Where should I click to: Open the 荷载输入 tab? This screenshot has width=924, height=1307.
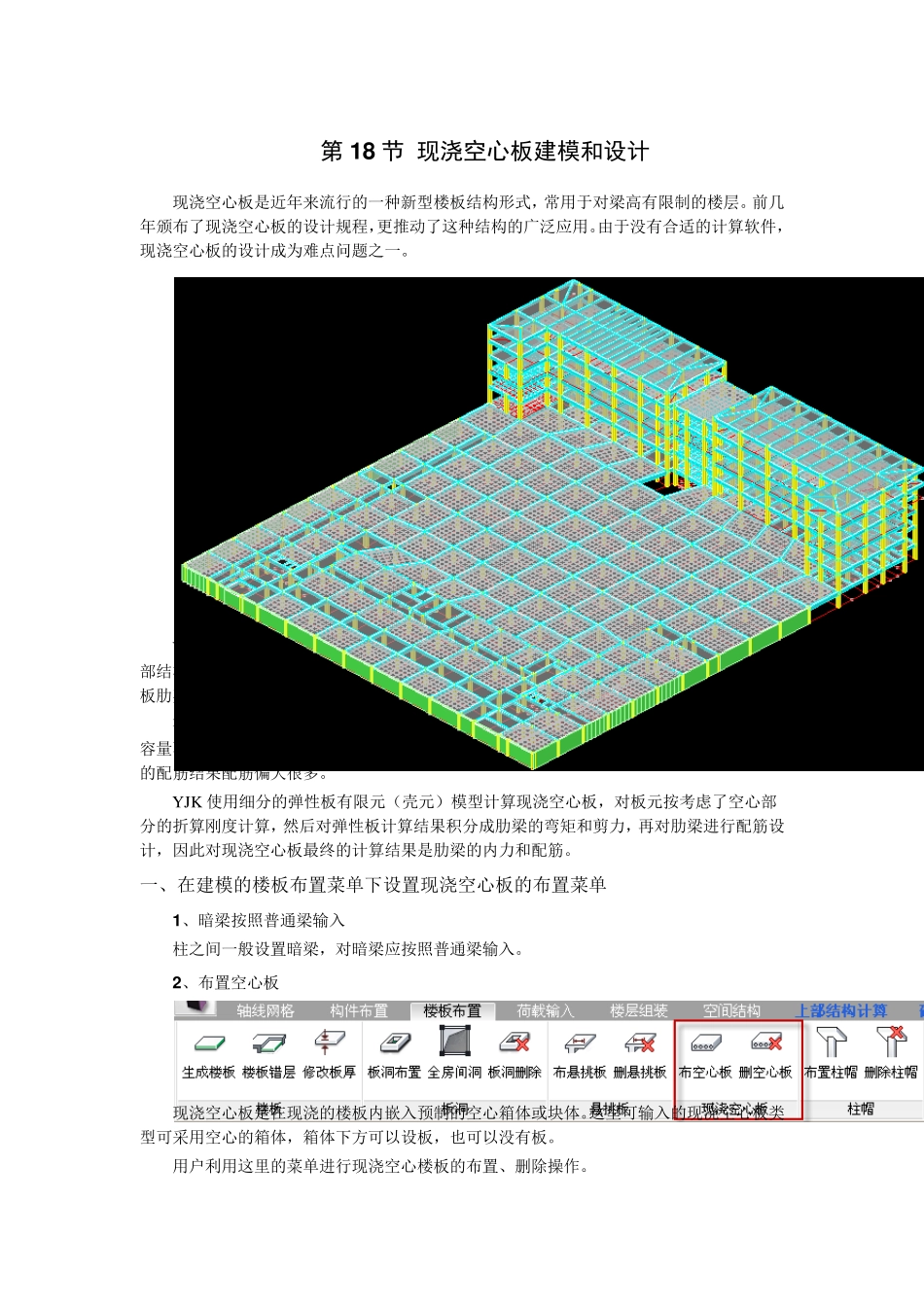click(x=546, y=1010)
